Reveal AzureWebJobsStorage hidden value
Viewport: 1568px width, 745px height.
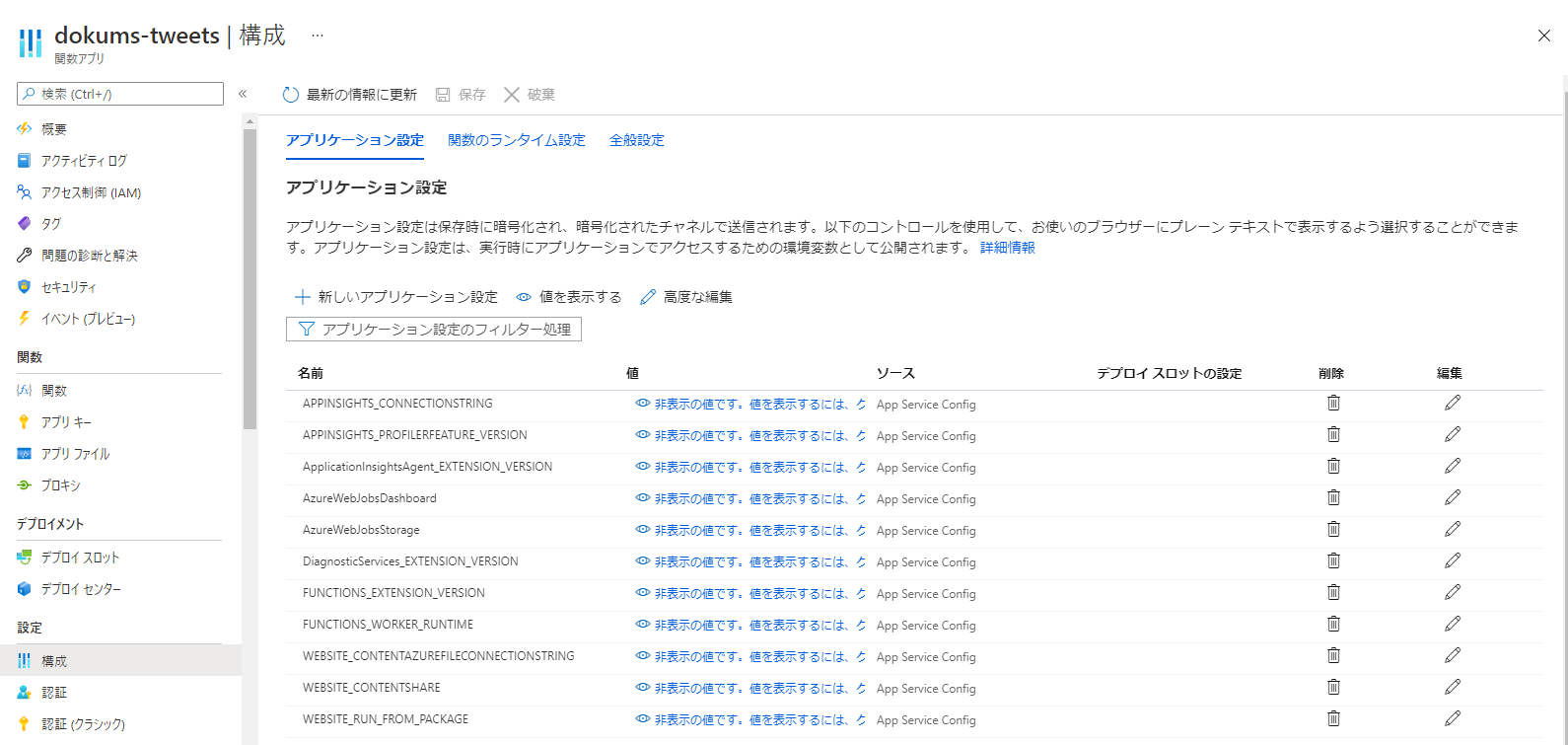coord(750,530)
